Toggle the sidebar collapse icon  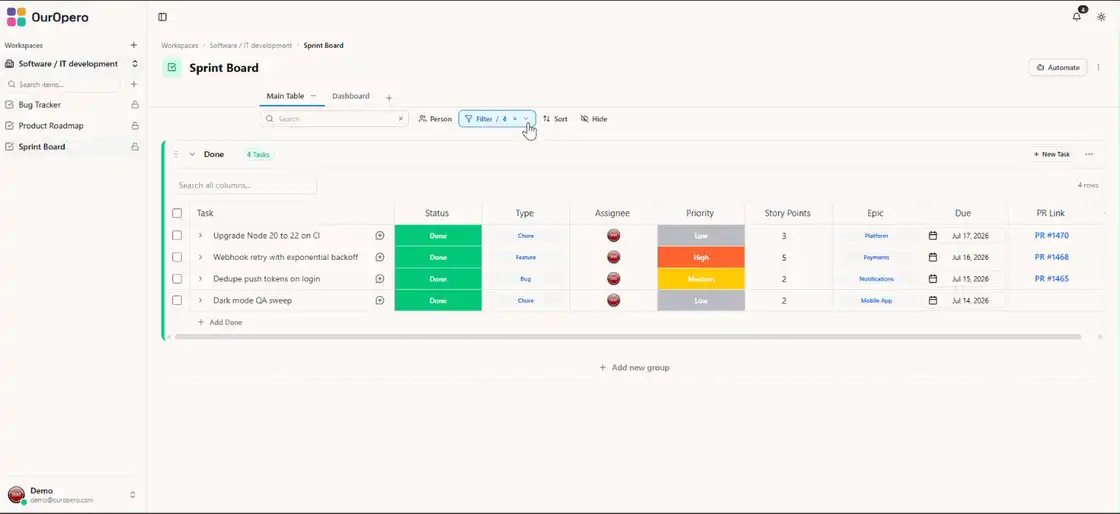162,17
